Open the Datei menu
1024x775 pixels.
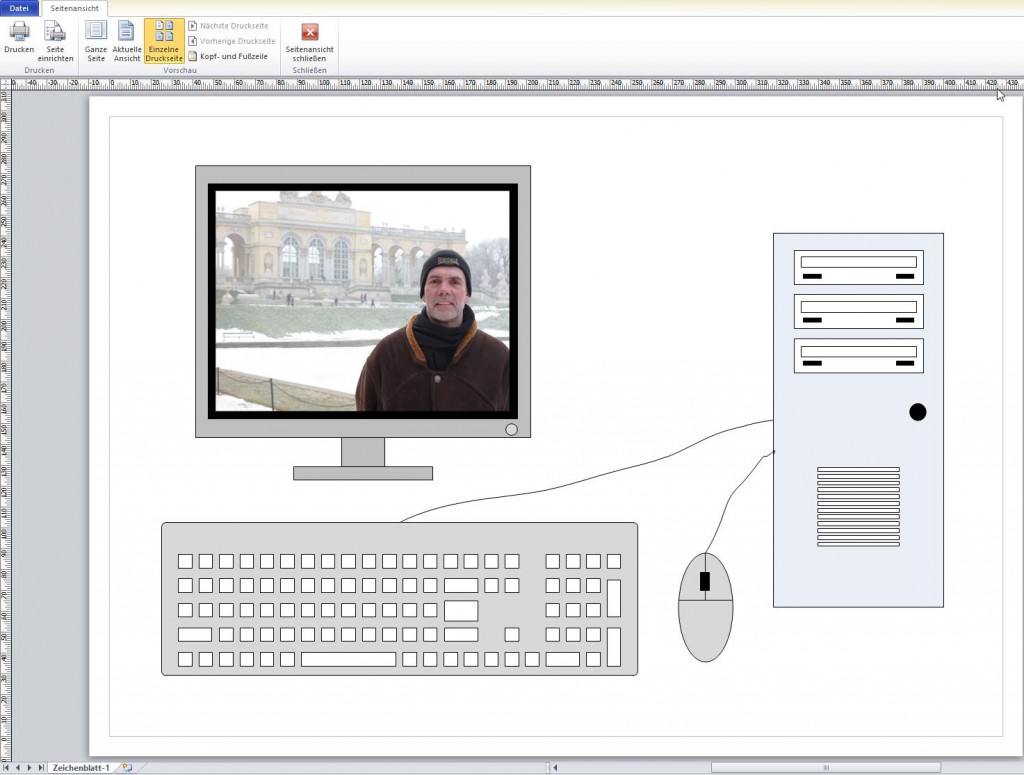pyautogui.click(x=18, y=8)
